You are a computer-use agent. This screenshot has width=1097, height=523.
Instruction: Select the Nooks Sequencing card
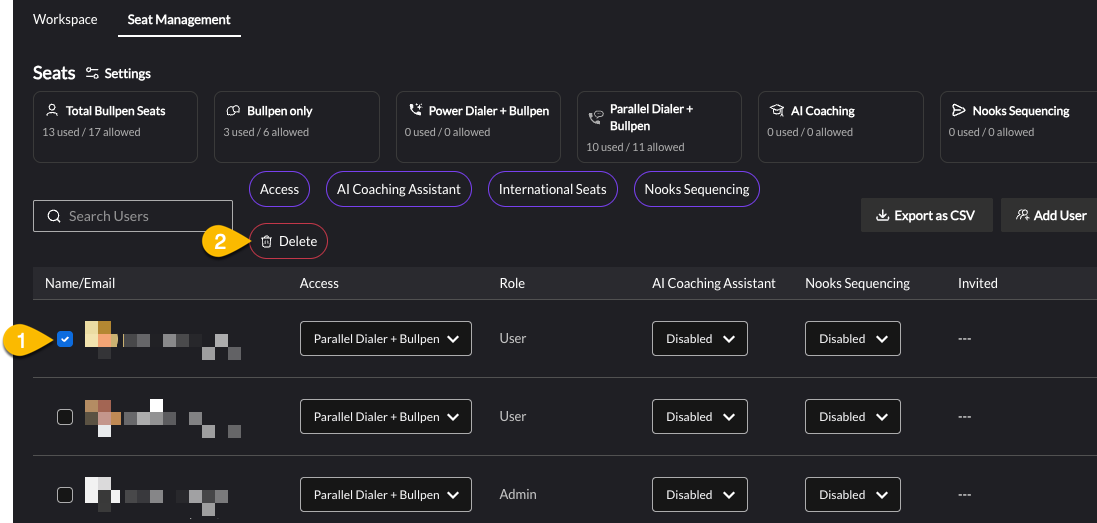tap(1019, 127)
